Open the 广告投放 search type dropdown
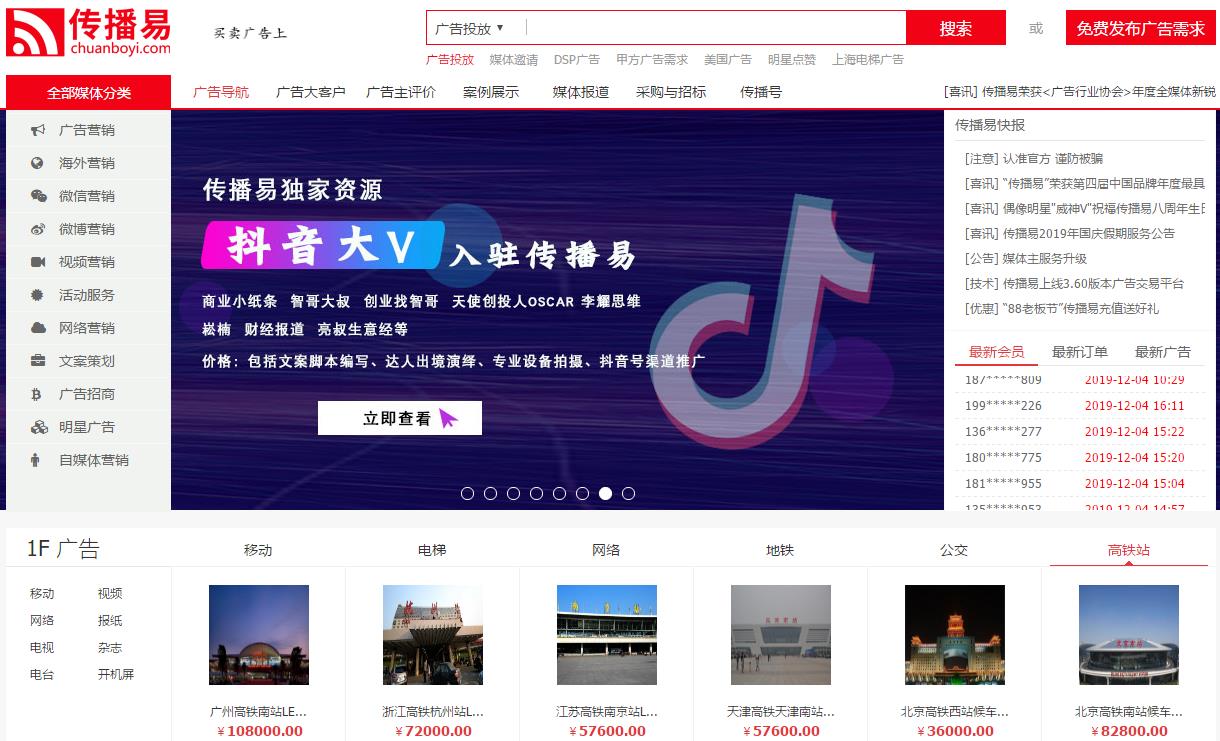Viewport: 1220px width, 741px height. pyautogui.click(x=470, y=28)
